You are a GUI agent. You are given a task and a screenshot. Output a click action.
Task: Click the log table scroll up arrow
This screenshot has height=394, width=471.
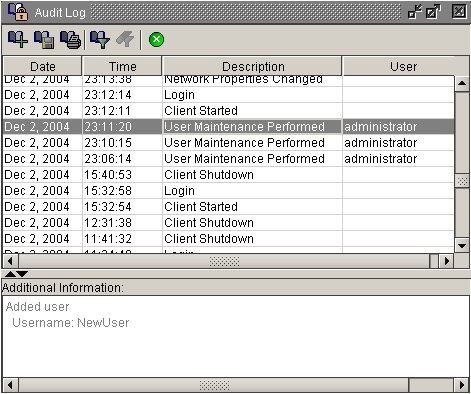pos(462,83)
